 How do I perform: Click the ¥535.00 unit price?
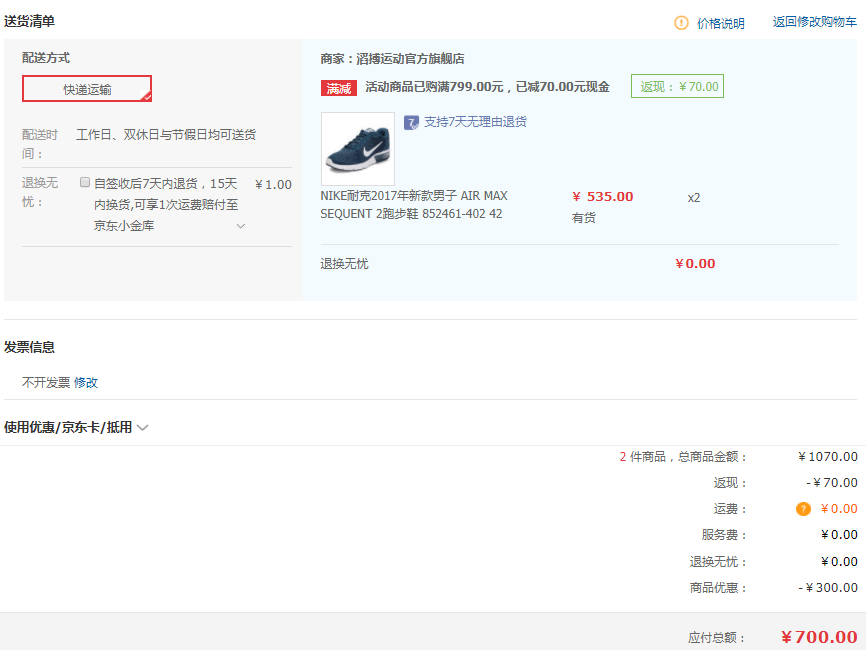click(603, 197)
